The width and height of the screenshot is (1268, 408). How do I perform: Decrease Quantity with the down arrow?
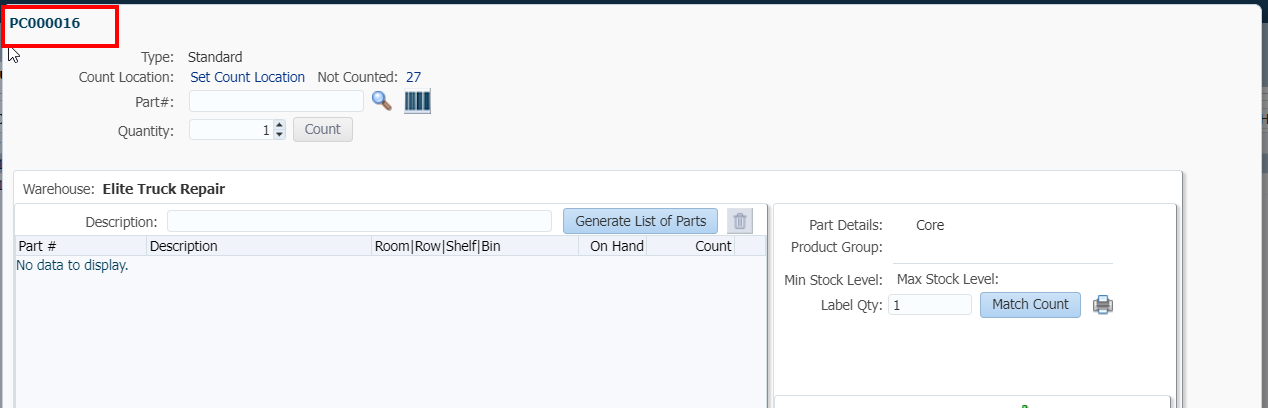(280, 134)
